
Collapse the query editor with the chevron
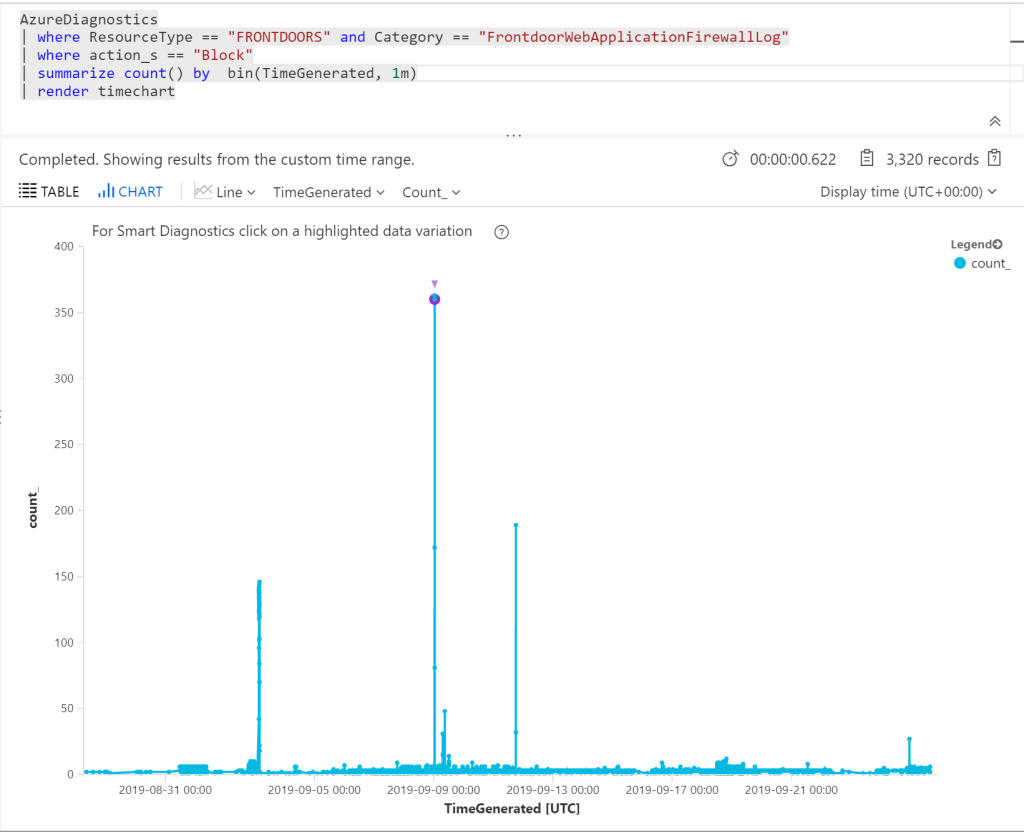[995, 120]
